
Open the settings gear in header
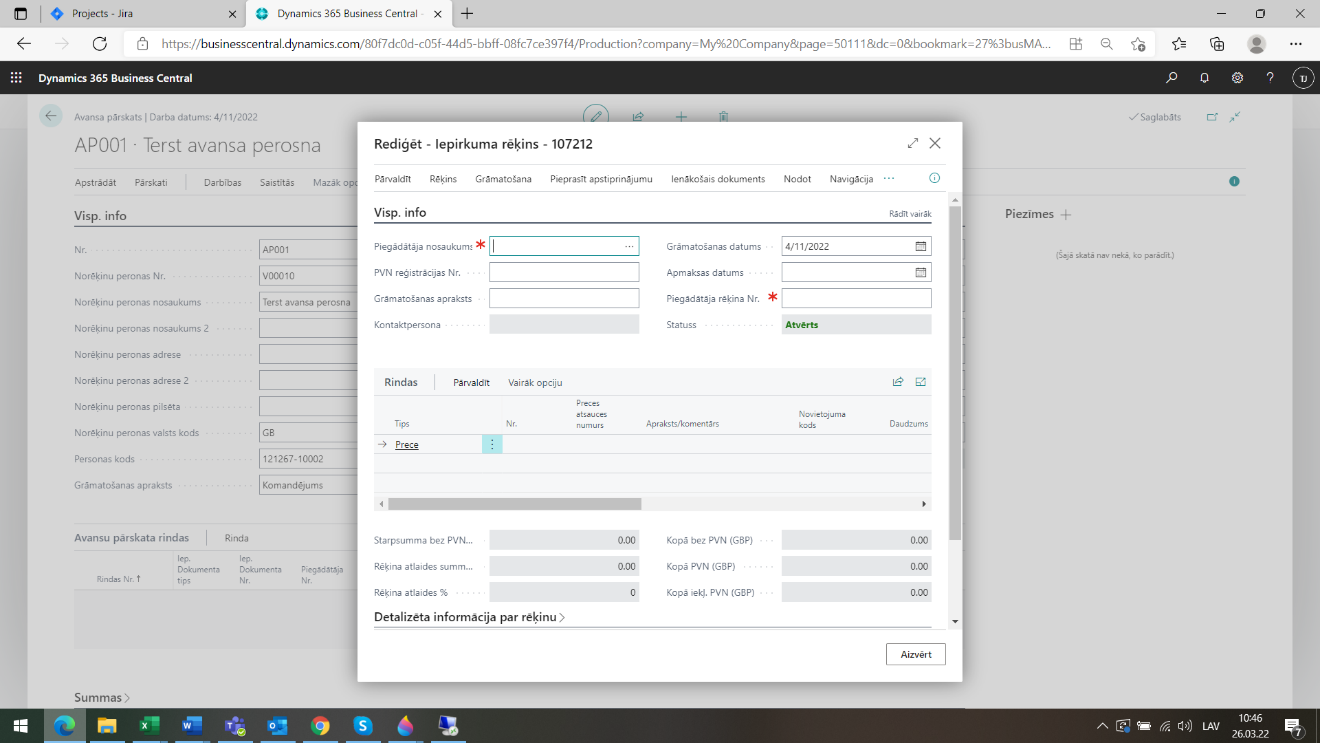1237,78
